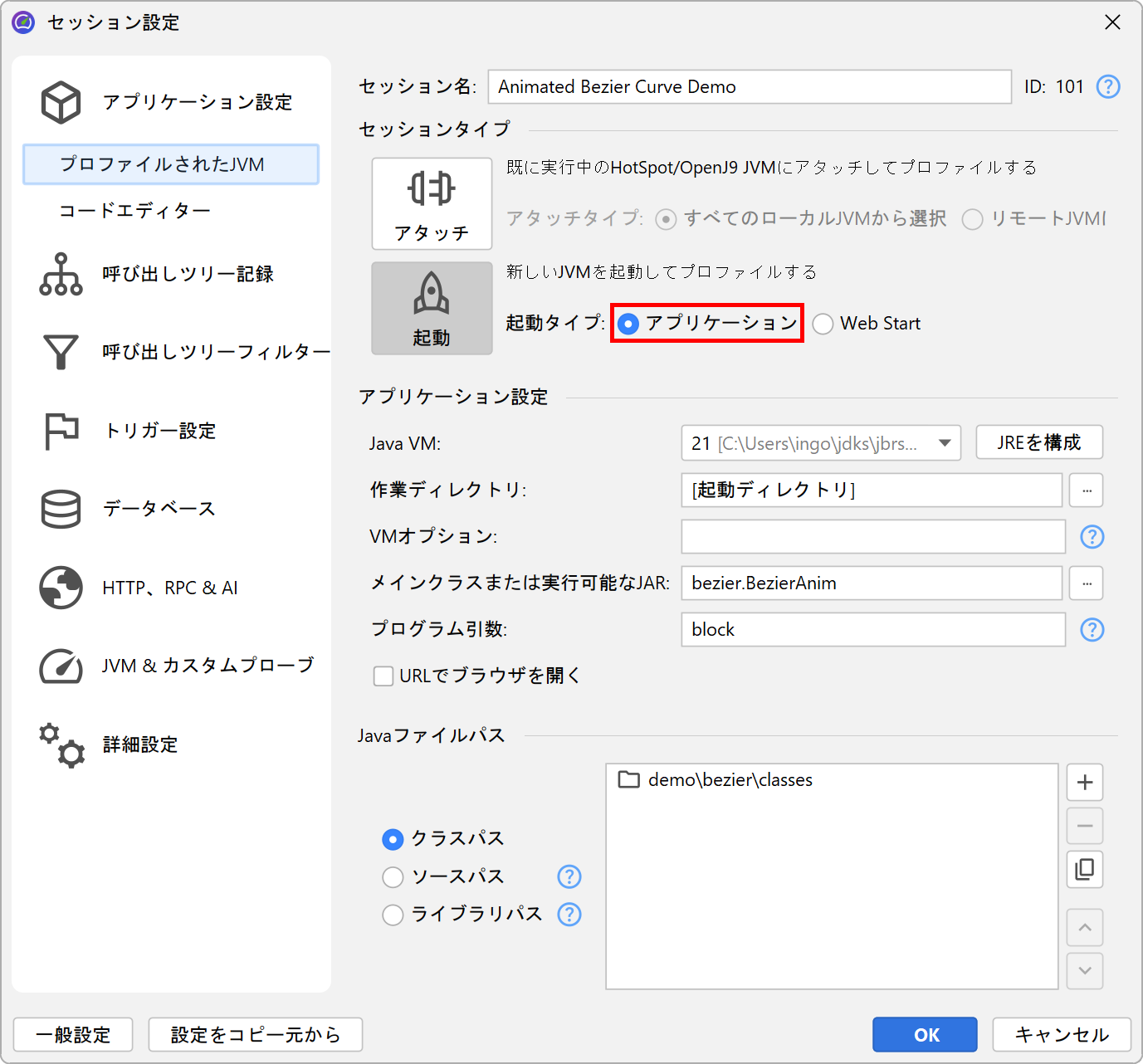
Task: Open the trigger settings (トリガー設定) flag icon
Action: tap(61, 431)
